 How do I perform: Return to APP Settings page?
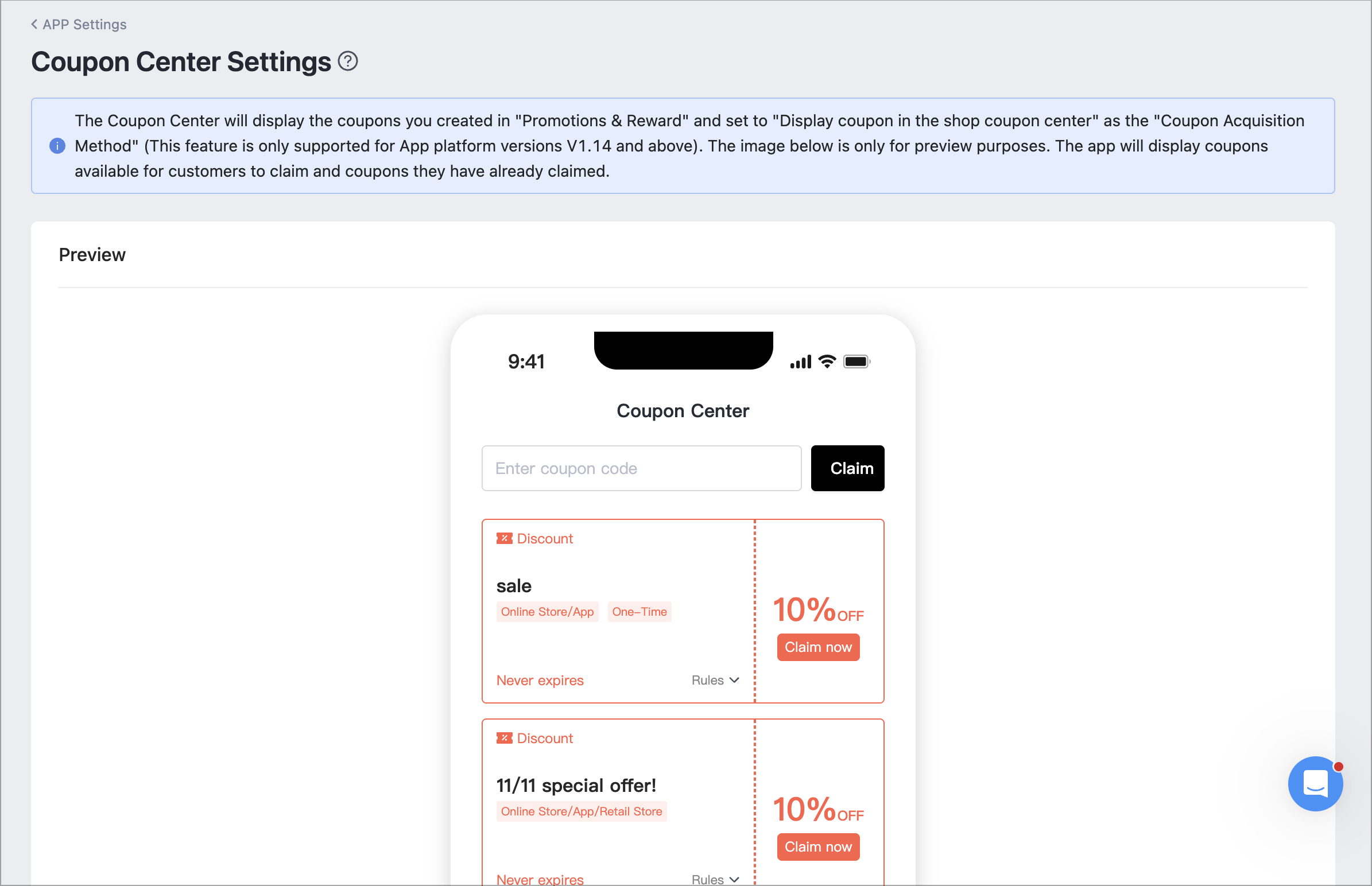pyautogui.click(x=84, y=24)
